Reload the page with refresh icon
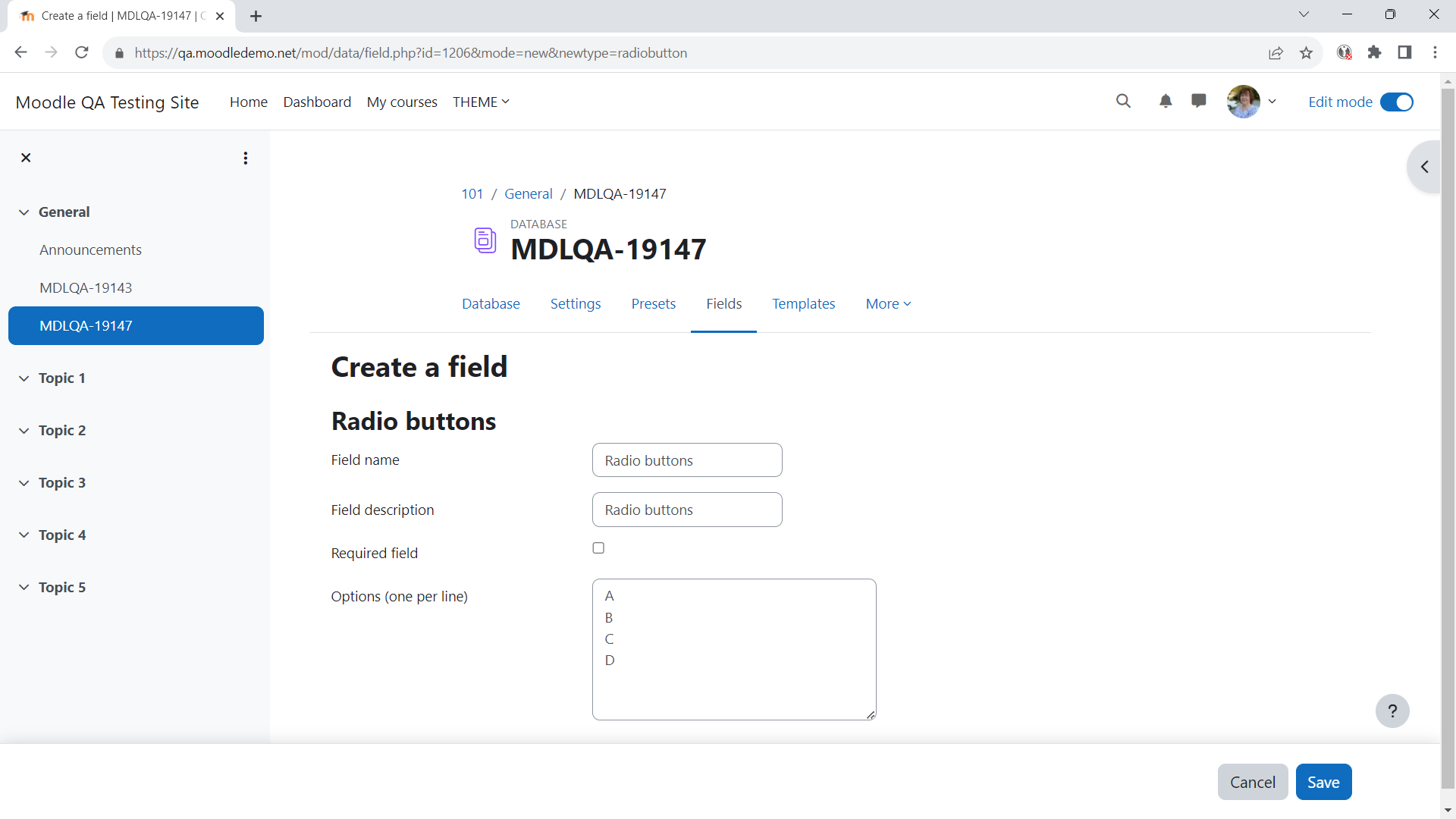Viewport: 1456px width, 819px height. coord(82,52)
